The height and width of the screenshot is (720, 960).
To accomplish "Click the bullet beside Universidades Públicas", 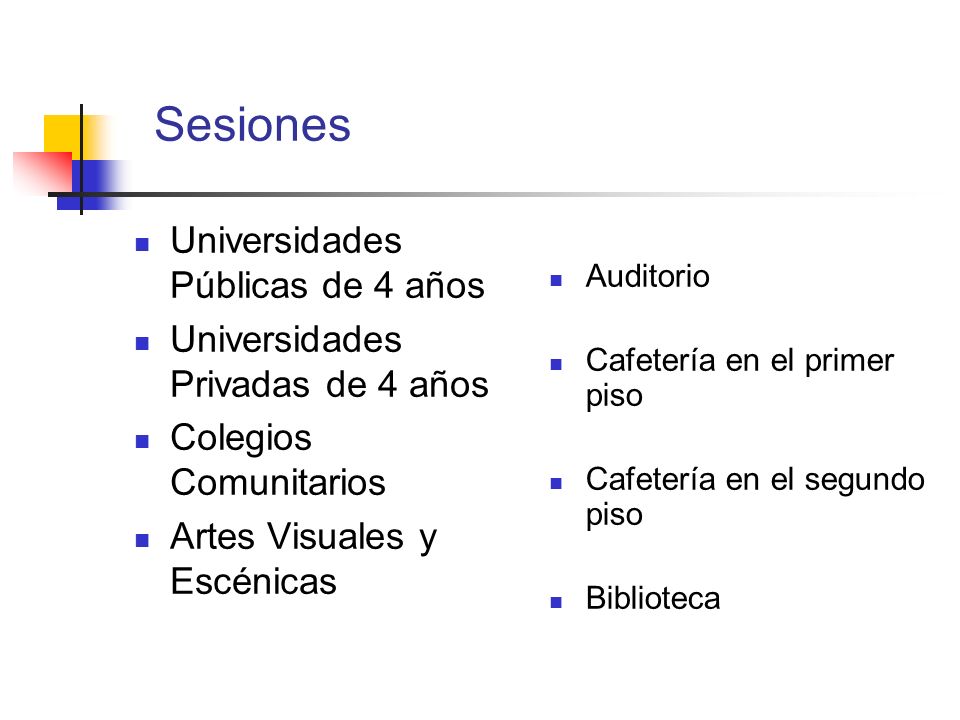I will point(142,245).
